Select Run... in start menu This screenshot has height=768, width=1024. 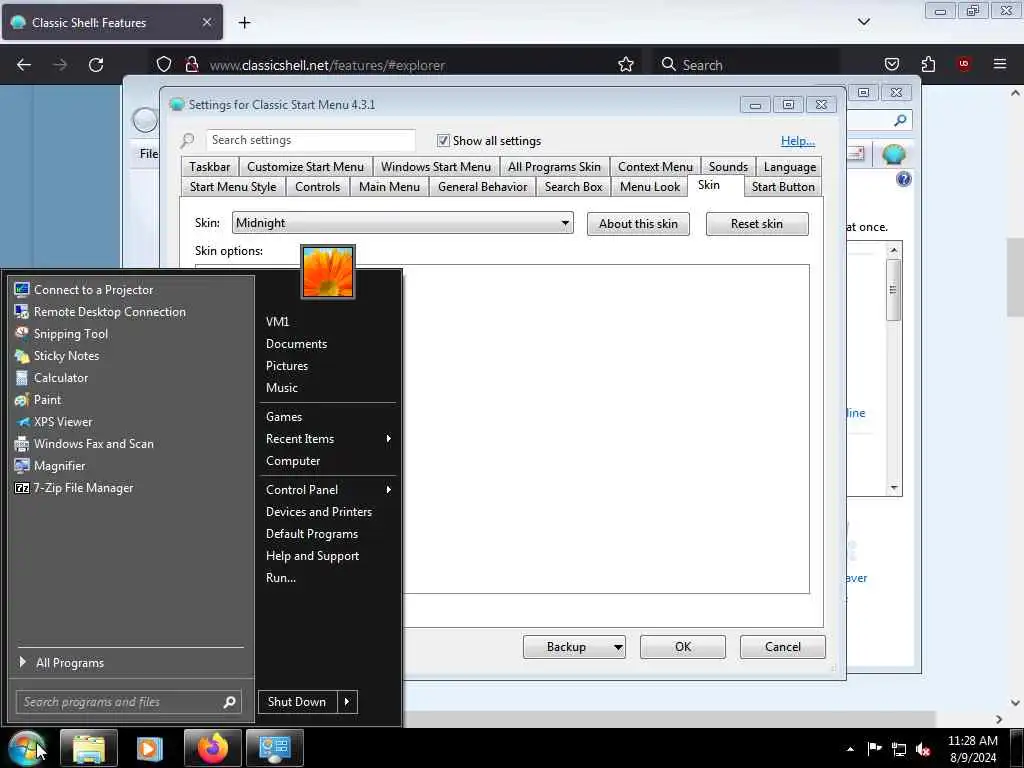pyautogui.click(x=281, y=578)
